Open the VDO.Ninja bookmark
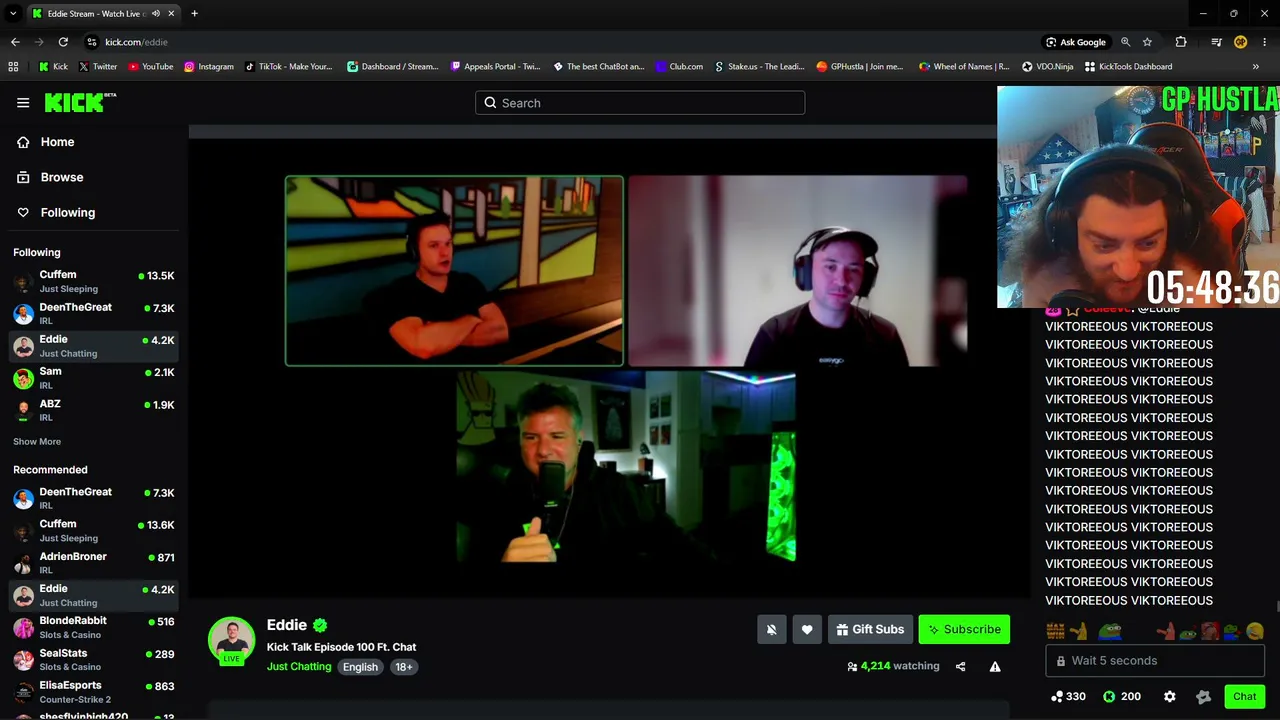The height and width of the screenshot is (720, 1280). (x=1047, y=67)
